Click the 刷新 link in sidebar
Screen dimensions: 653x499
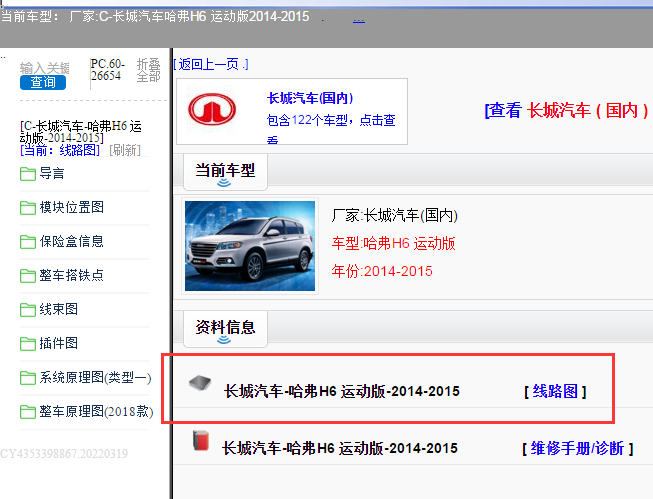[x=125, y=150]
